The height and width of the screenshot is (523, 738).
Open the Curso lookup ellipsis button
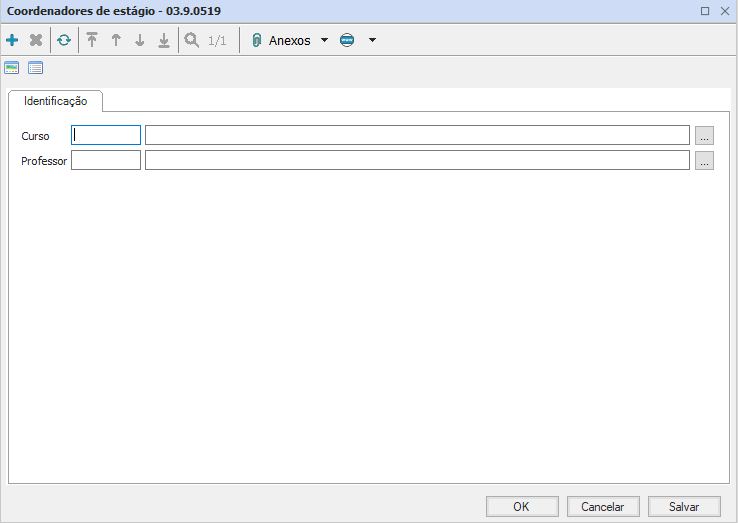(x=704, y=135)
